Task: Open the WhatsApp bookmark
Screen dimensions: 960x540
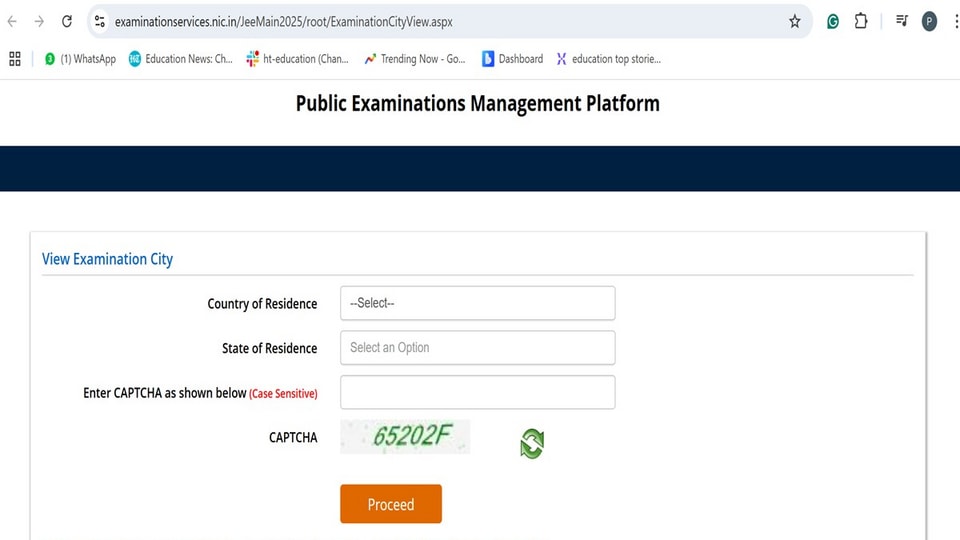Action: pyautogui.click(x=80, y=59)
